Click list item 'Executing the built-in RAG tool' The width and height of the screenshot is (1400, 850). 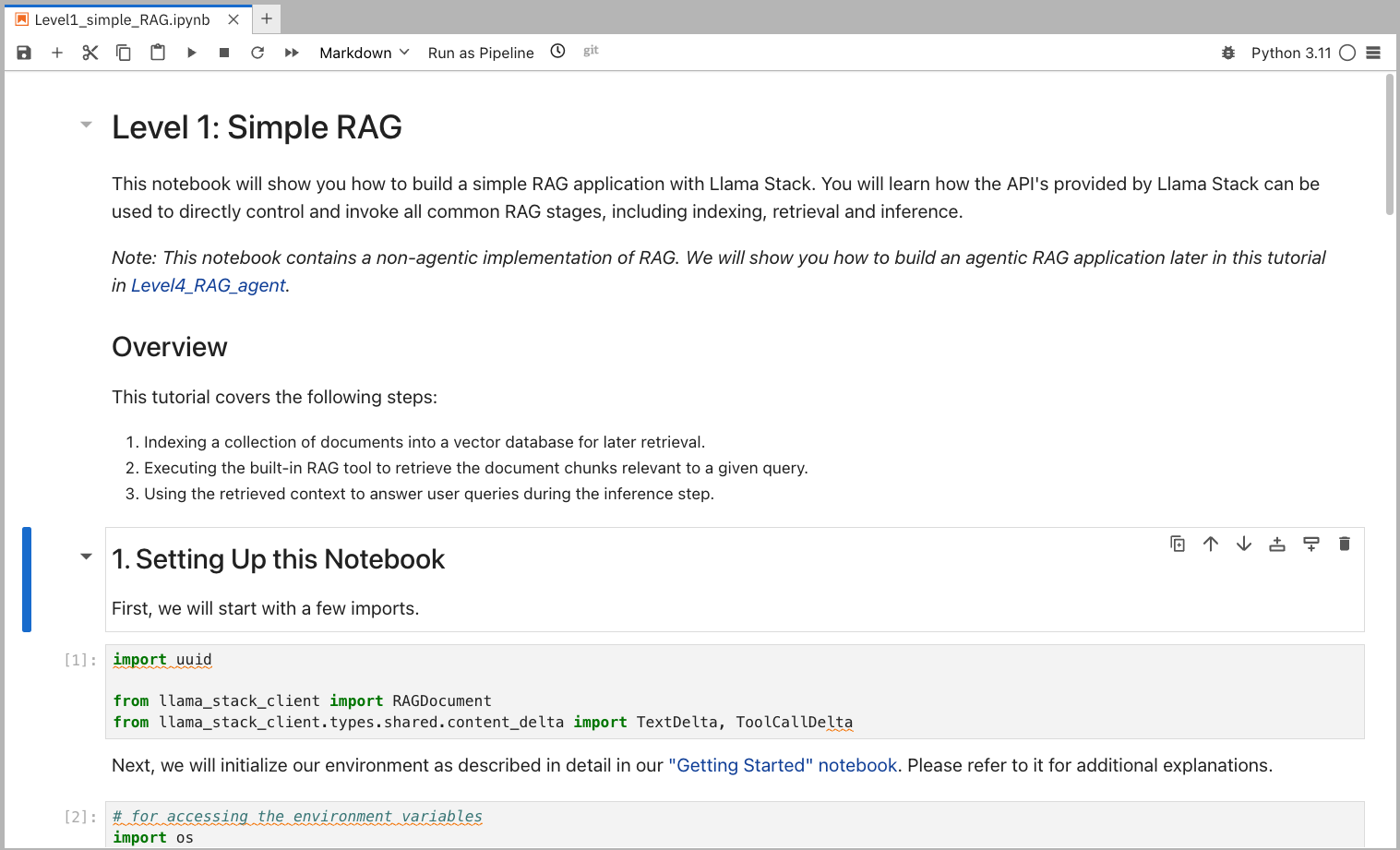[476, 468]
